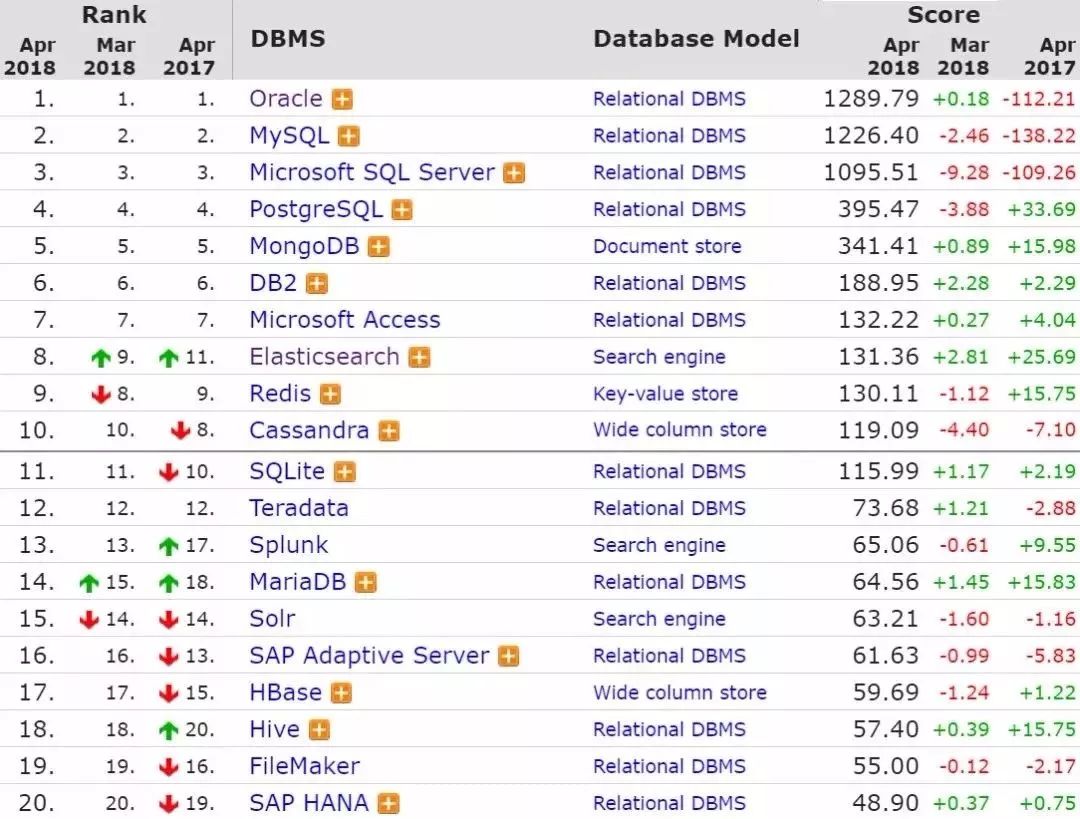Click the plus icon beside Redis
Screen dimensions: 1080x819
(330, 395)
